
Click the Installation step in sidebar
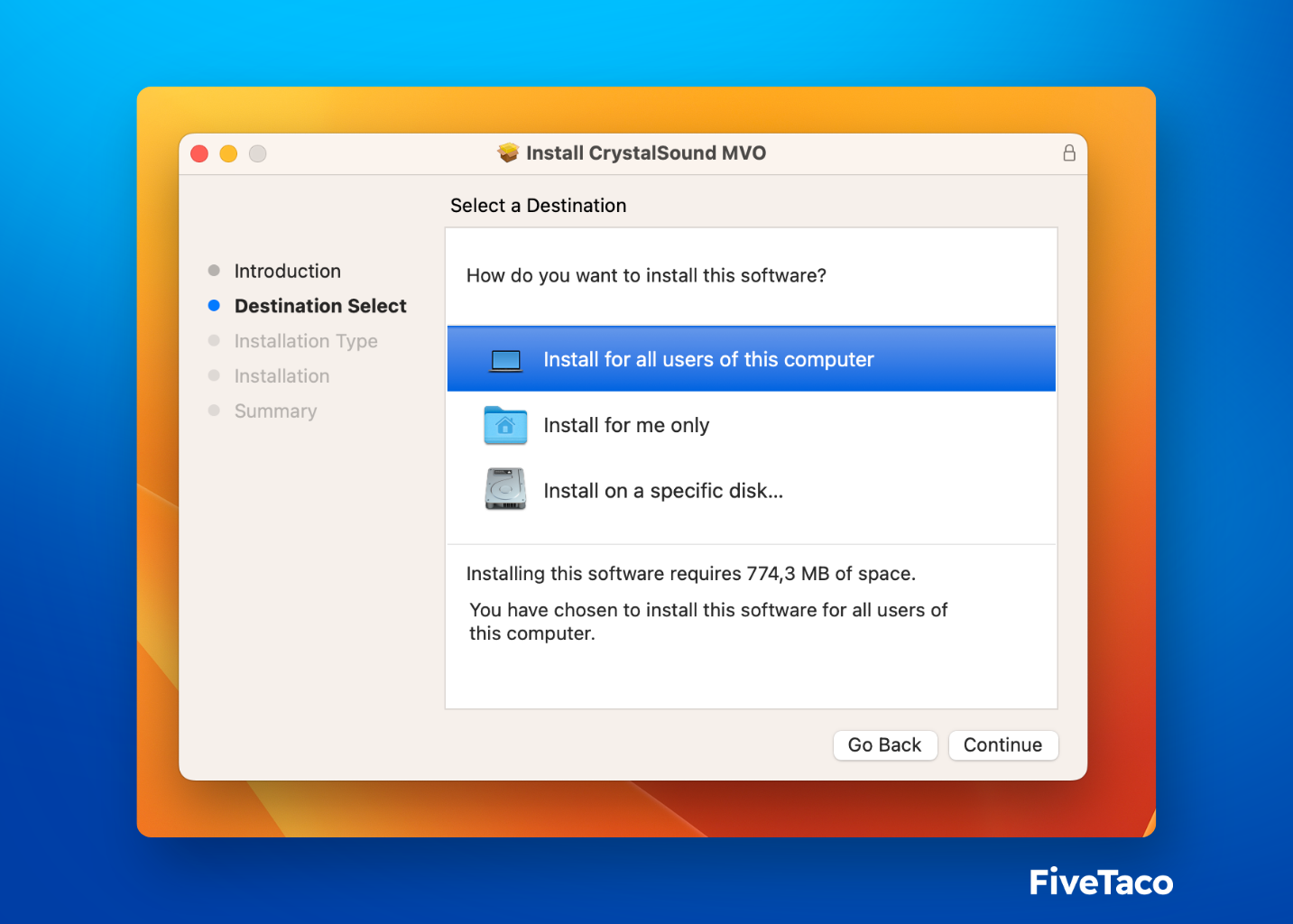282,376
